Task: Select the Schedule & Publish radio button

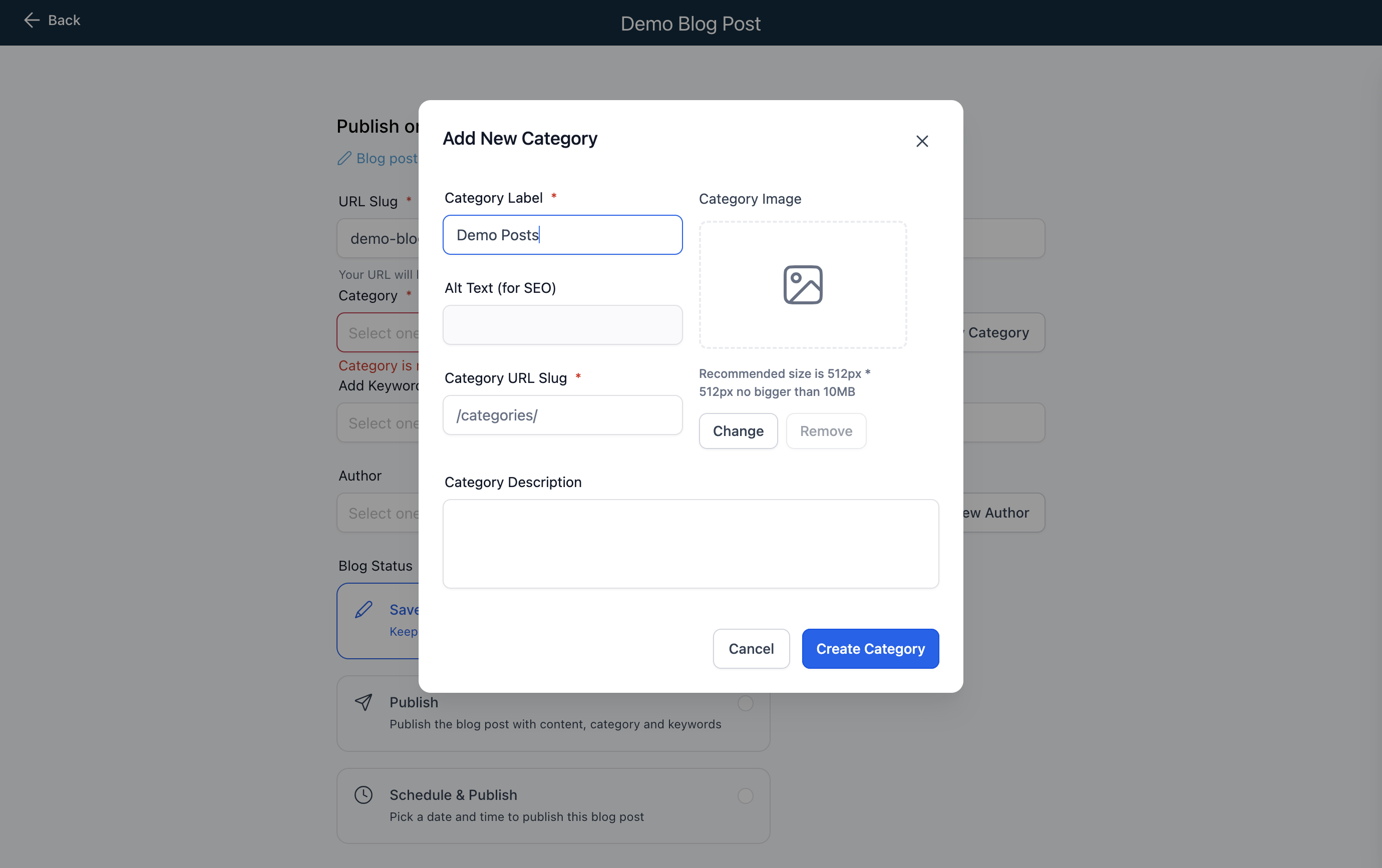Action: (745, 795)
